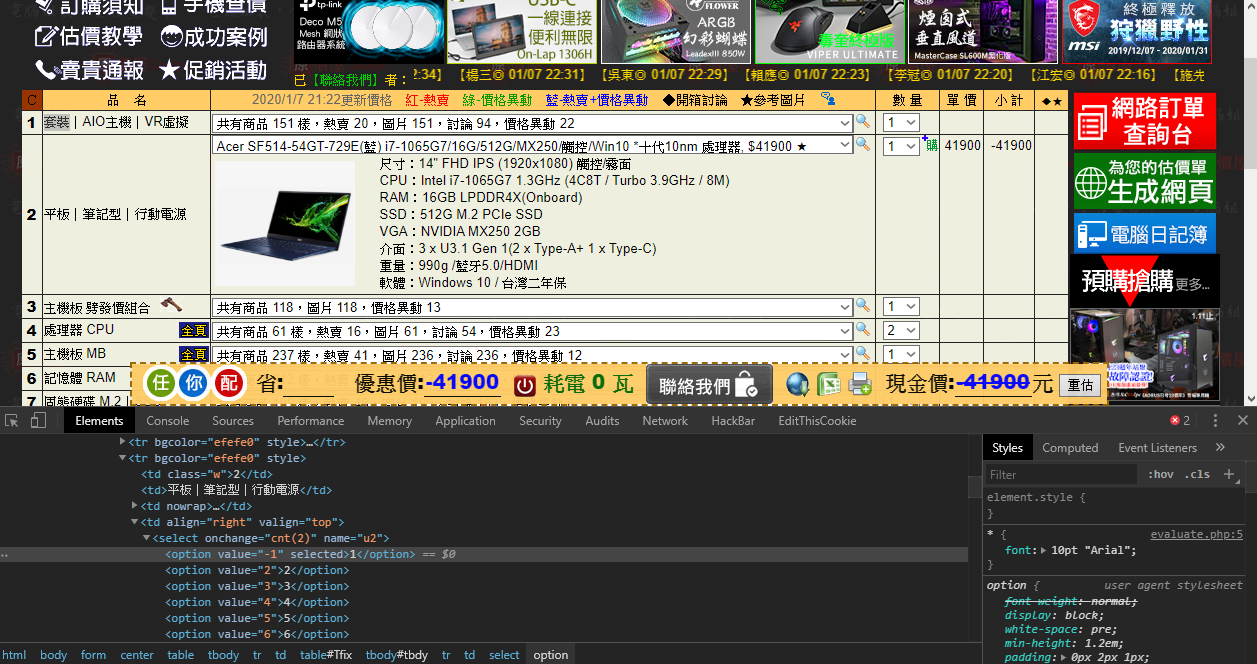Show more Styles pane tabs chevron
The height and width of the screenshot is (664, 1257).
click(x=1220, y=447)
